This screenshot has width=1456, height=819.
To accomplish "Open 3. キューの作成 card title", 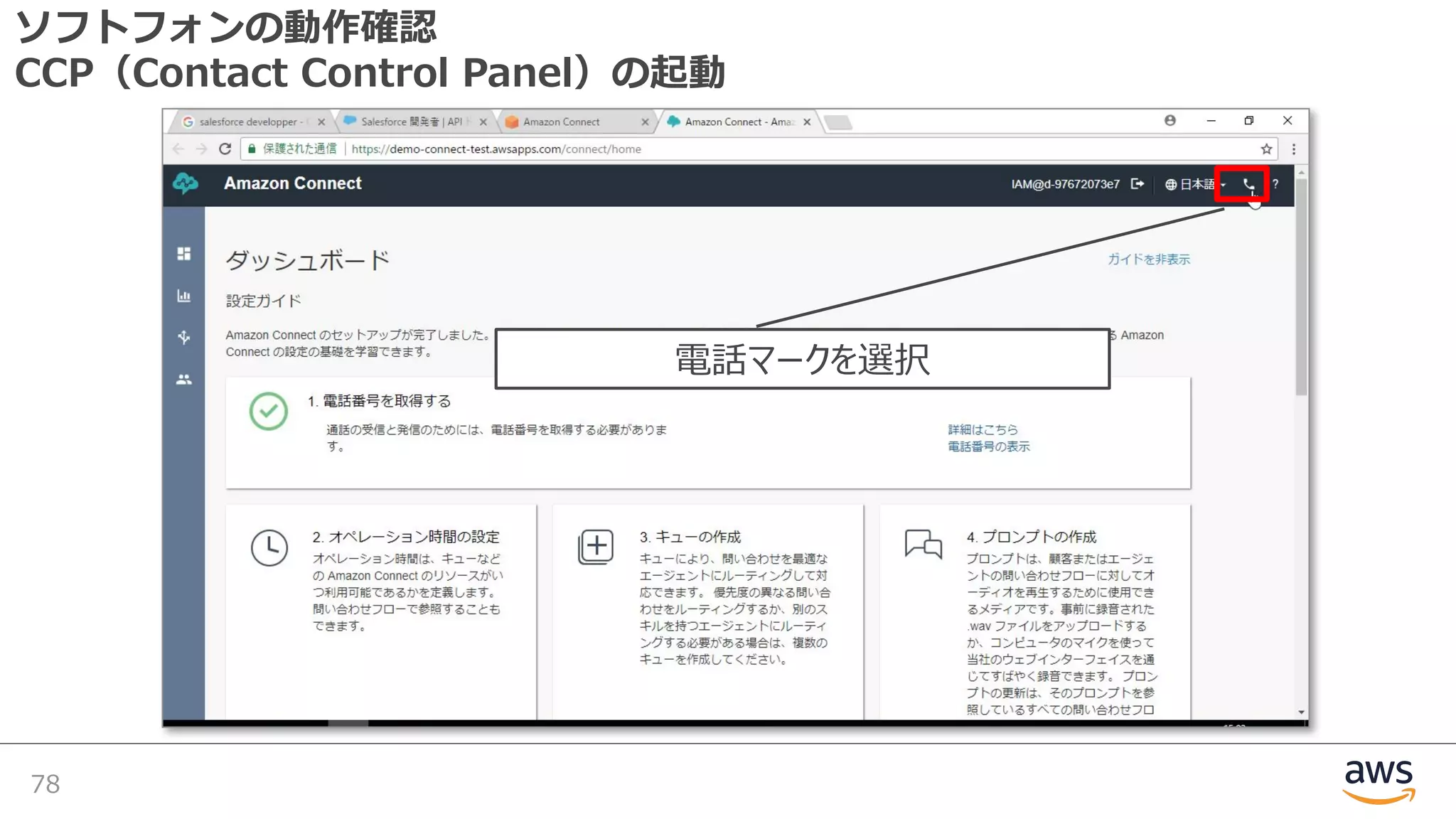I will point(690,537).
